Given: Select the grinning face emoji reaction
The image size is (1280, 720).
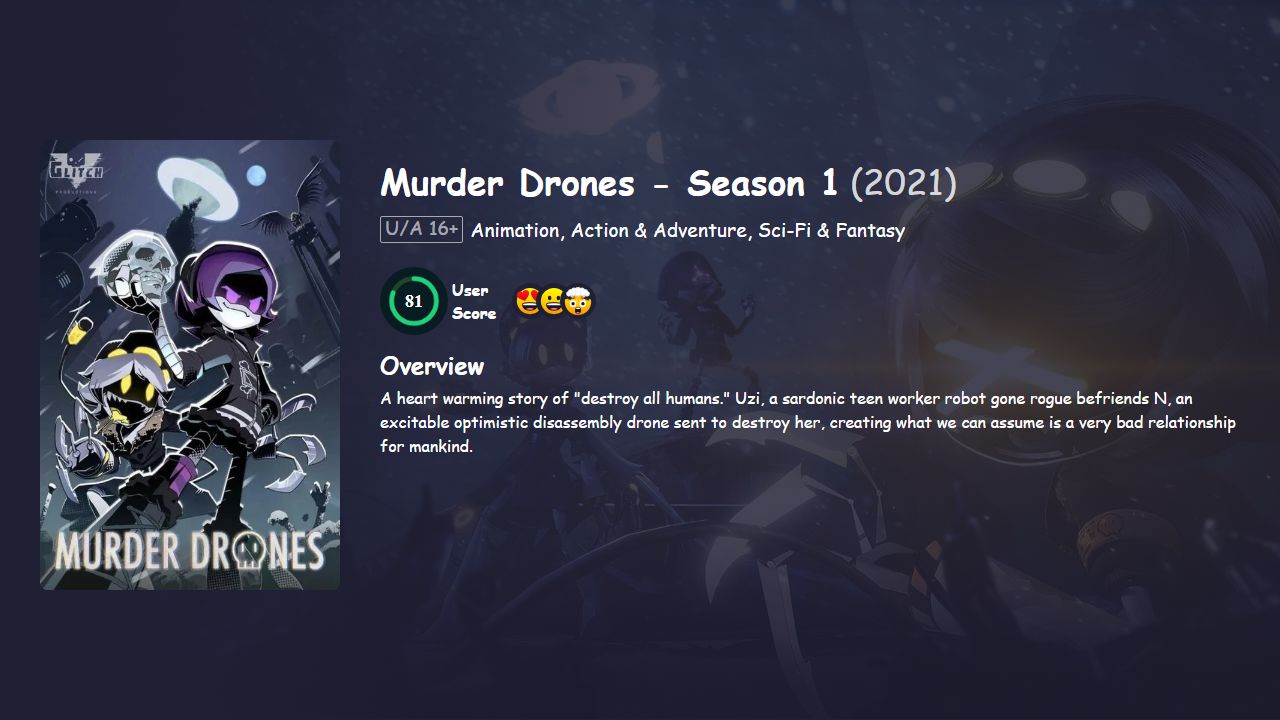Looking at the screenshot, I should [553, 301].
